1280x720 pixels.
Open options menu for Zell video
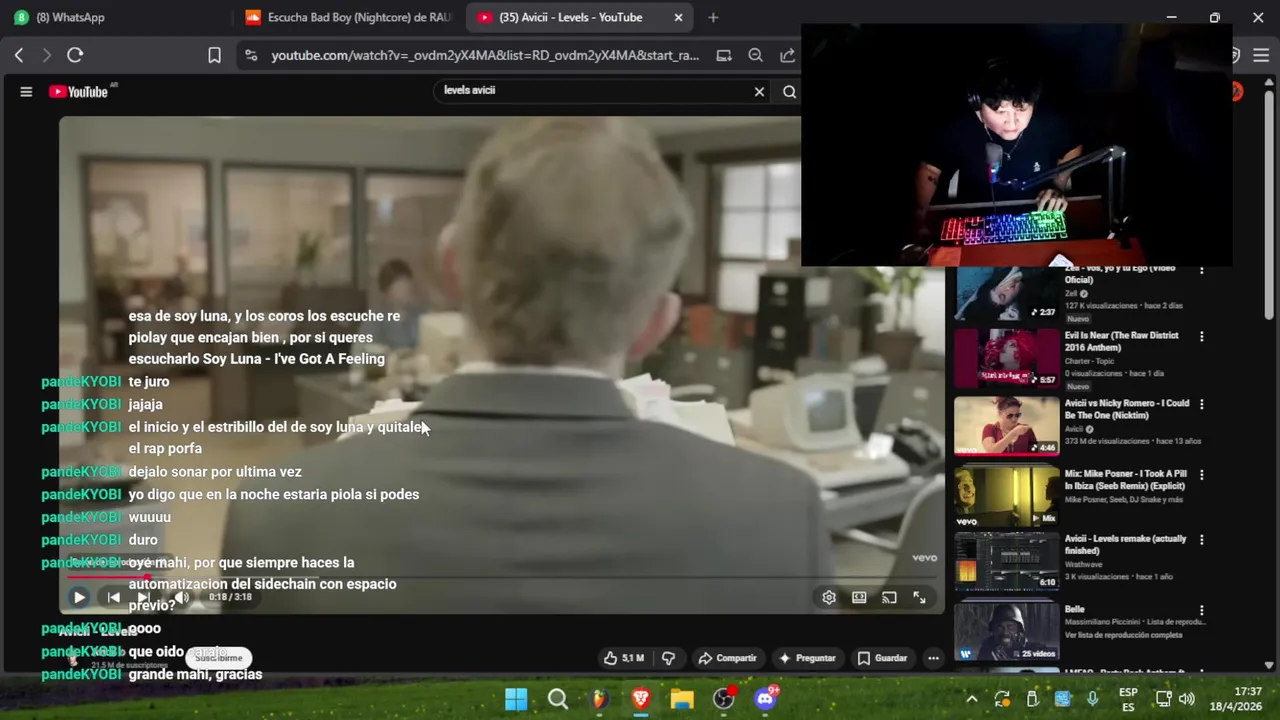coord(1201,270)
